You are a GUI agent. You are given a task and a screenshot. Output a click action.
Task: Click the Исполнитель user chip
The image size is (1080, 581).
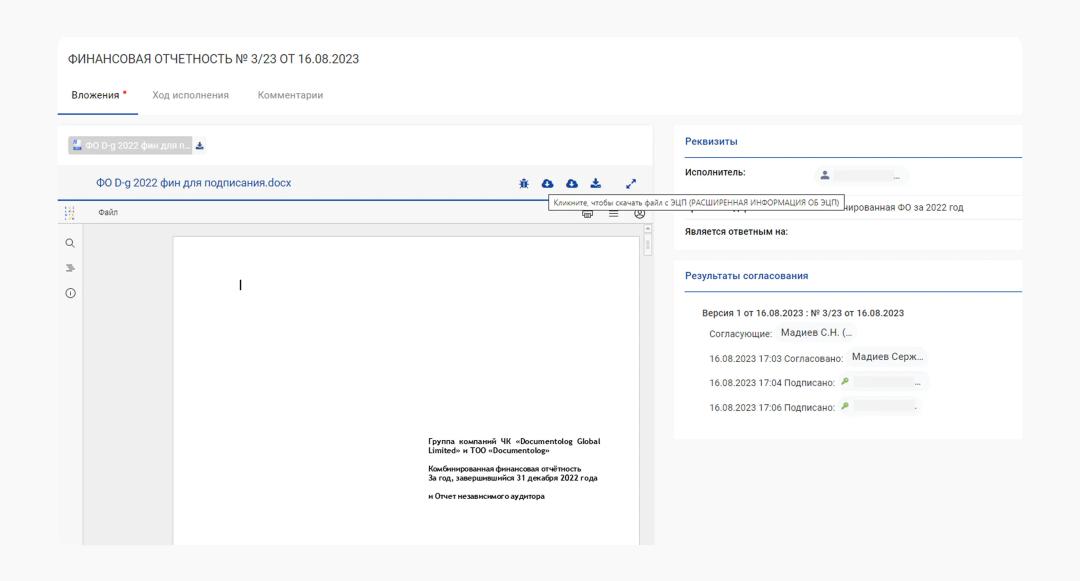point(860,176)
